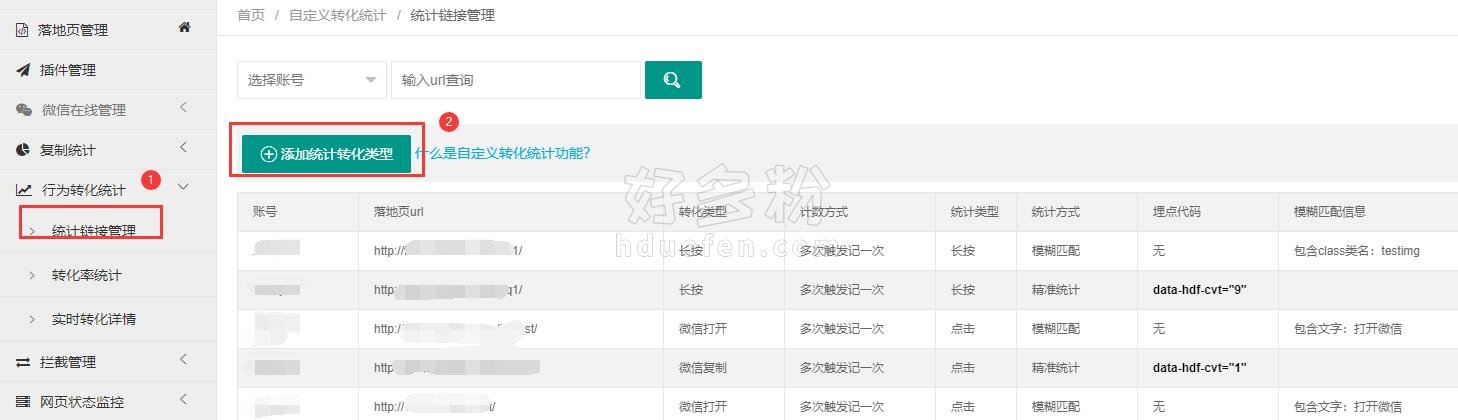Click the 插件管理 paper plane icon
The width and height of the screenshot is (1458, 420).
tap(22, 70)
